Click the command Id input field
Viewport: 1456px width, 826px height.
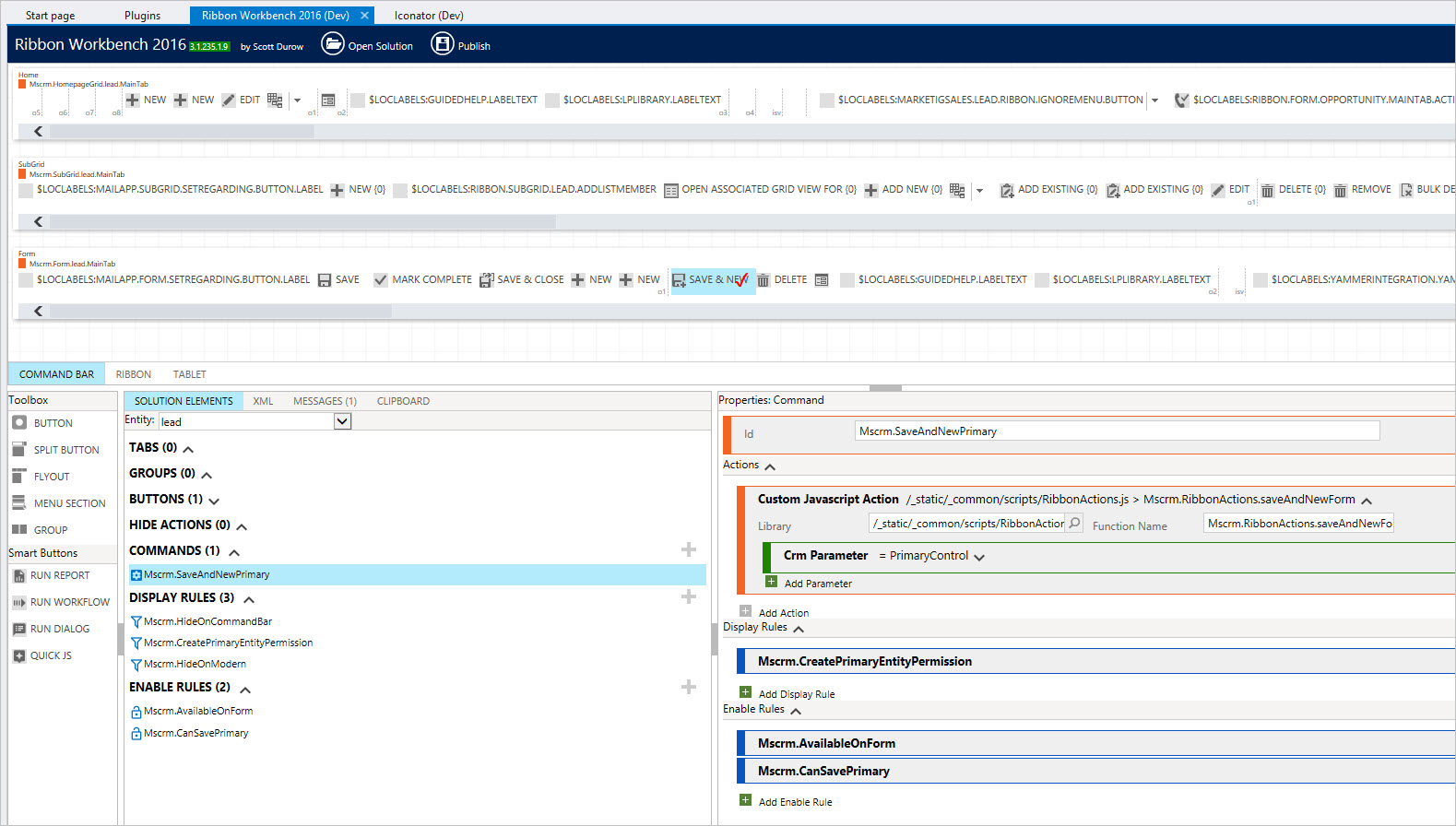click(x=1118, y=431)
